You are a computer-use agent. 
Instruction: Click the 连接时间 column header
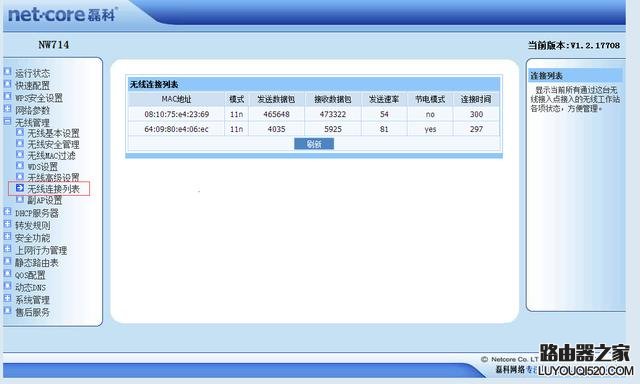coord(476,99)
